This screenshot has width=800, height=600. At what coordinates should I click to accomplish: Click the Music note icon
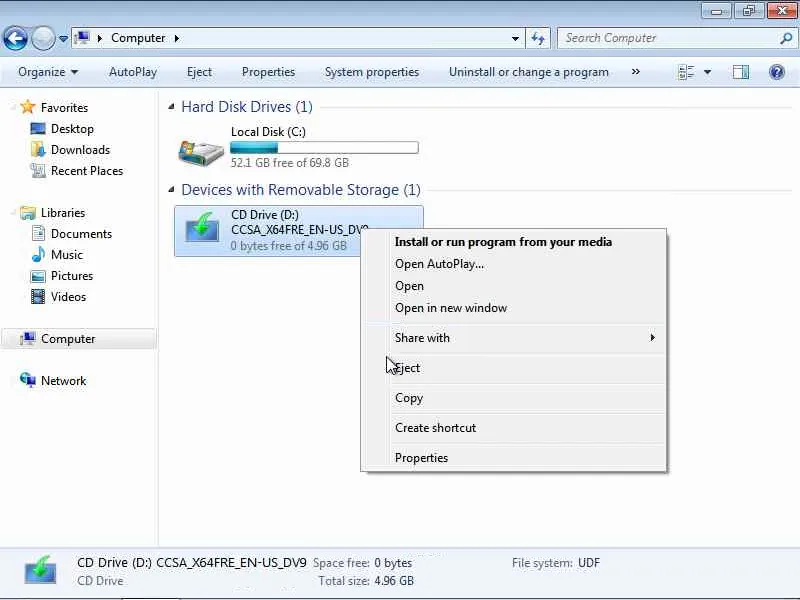(38, 254)
